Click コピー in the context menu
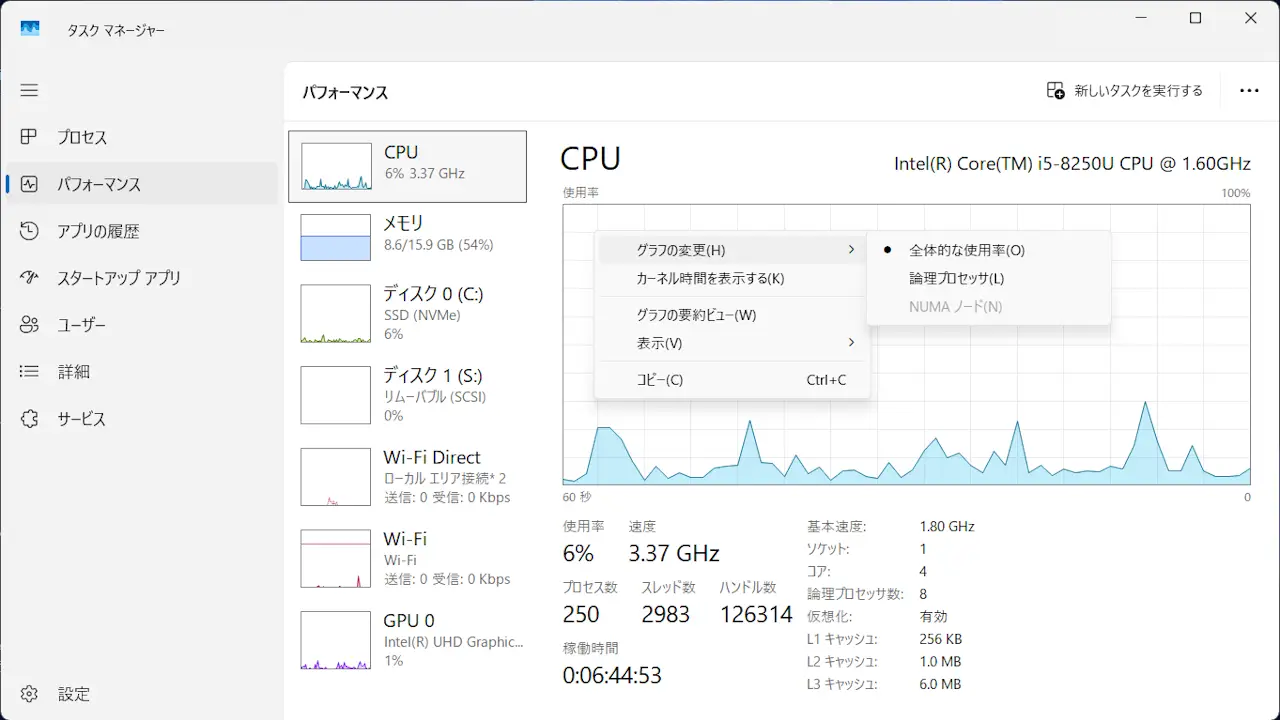This screenshot has height=720, width=1280. [660, 380]
